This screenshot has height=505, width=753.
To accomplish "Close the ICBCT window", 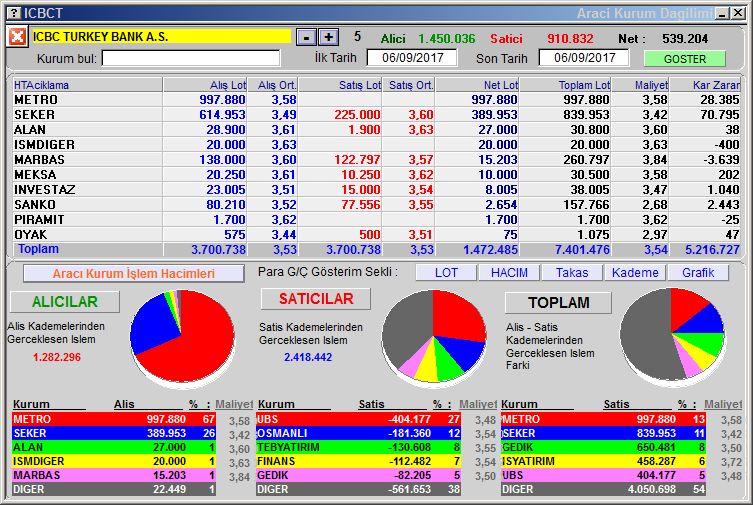I will pos(738,13).
